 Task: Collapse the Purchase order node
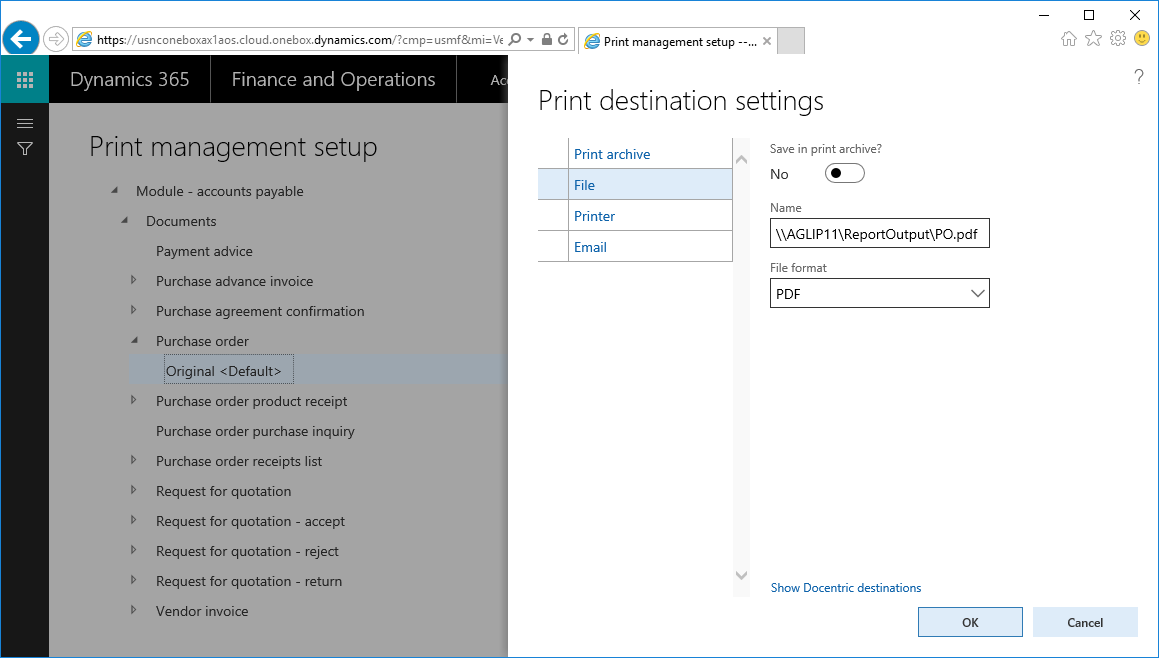click(135, 340)
